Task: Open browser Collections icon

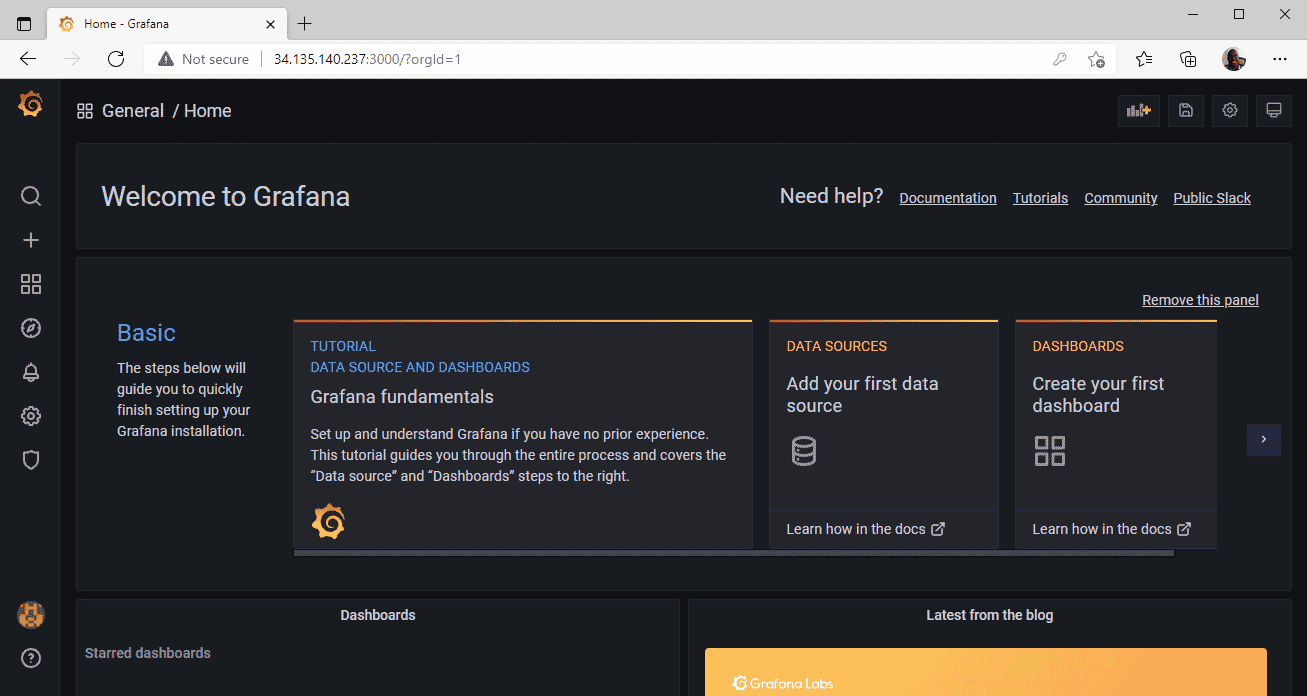Action: click(1188, 59)
